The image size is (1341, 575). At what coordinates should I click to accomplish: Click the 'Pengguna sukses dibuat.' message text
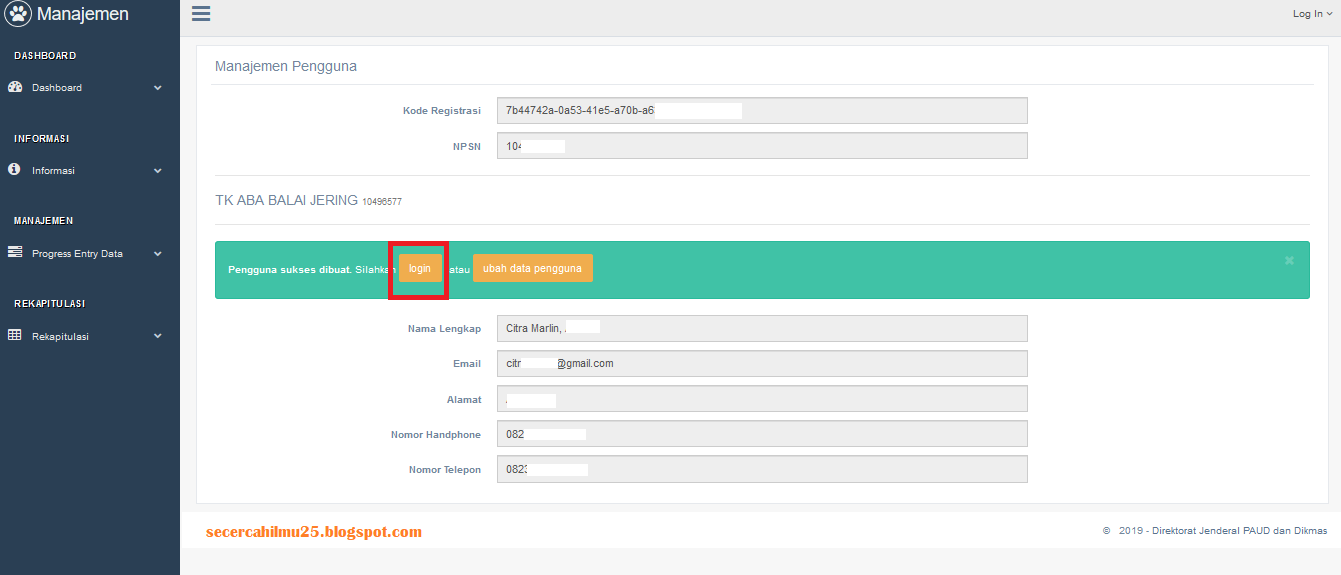290,269
